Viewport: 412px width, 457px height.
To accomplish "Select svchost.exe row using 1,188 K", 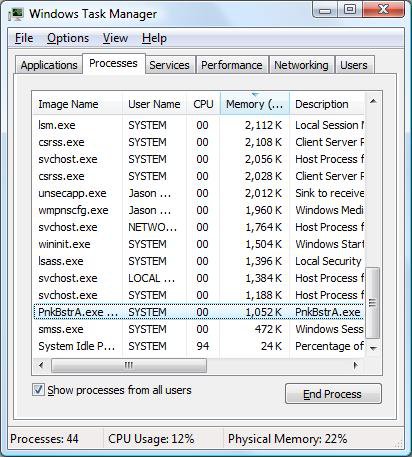I will tap(198, 295).
